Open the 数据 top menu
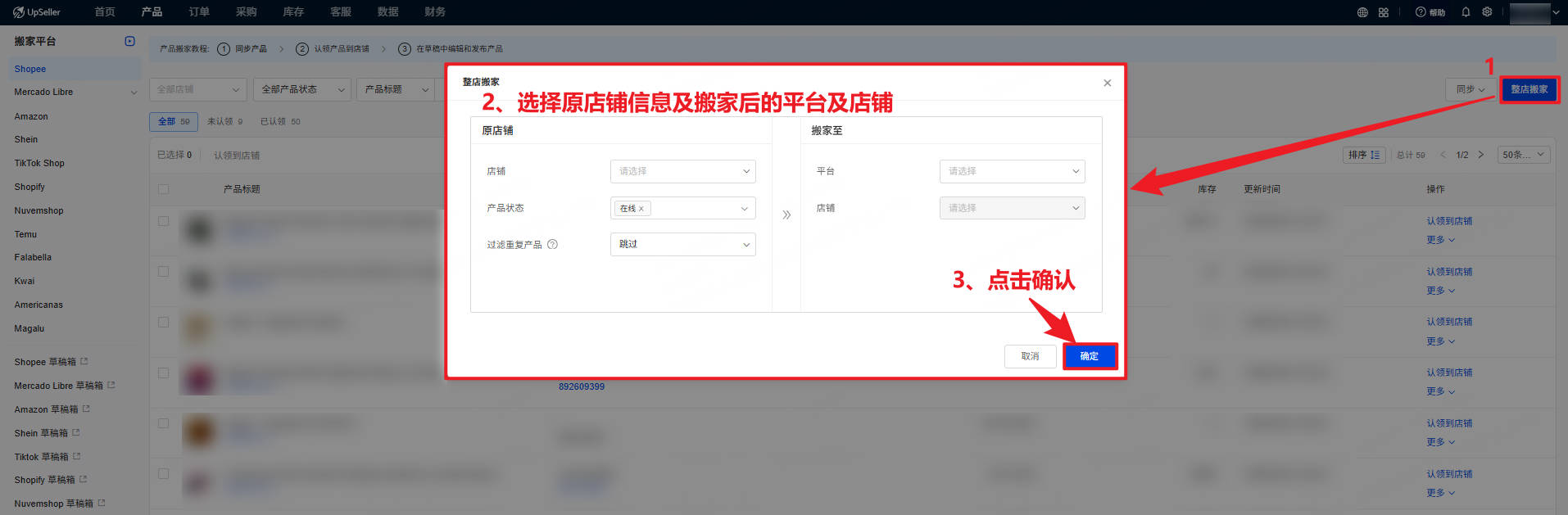 [388, 12]
